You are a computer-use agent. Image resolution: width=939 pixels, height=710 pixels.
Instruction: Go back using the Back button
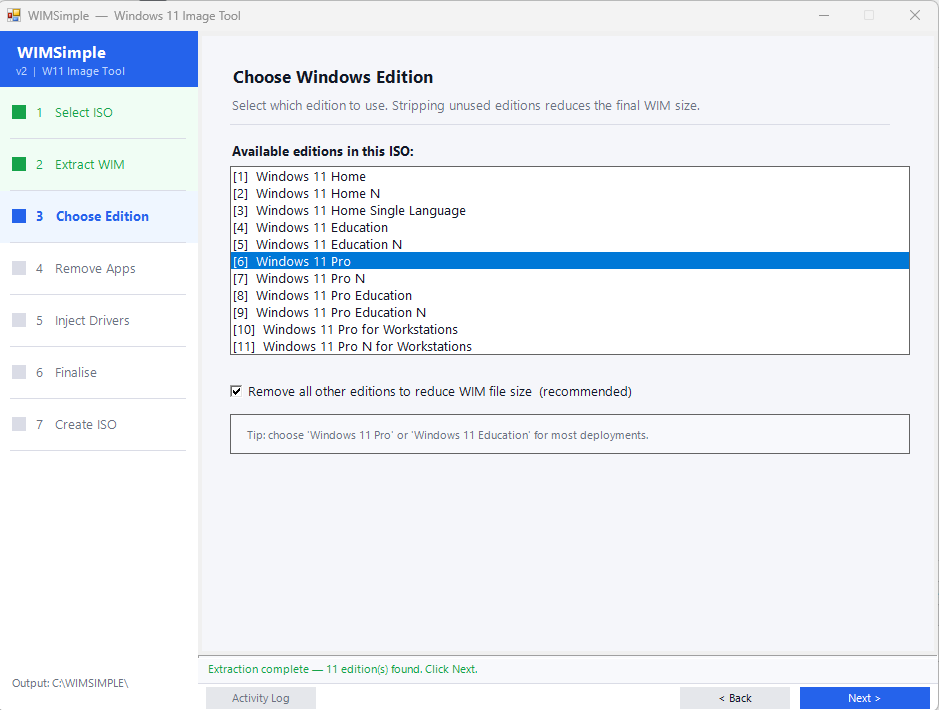pyautogui.click(x=734, y=698)
